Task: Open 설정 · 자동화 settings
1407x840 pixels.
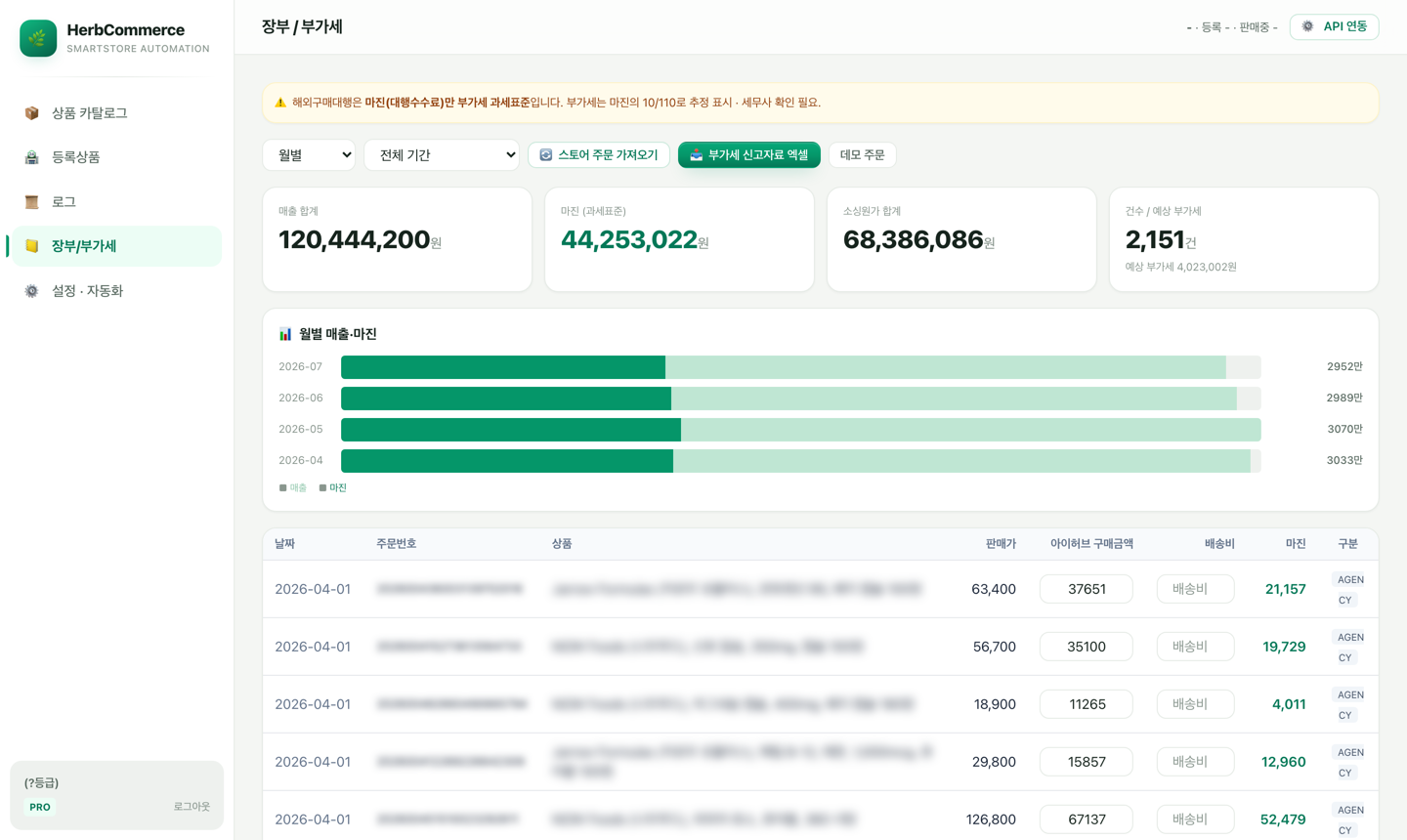Action: pos(116,291)
